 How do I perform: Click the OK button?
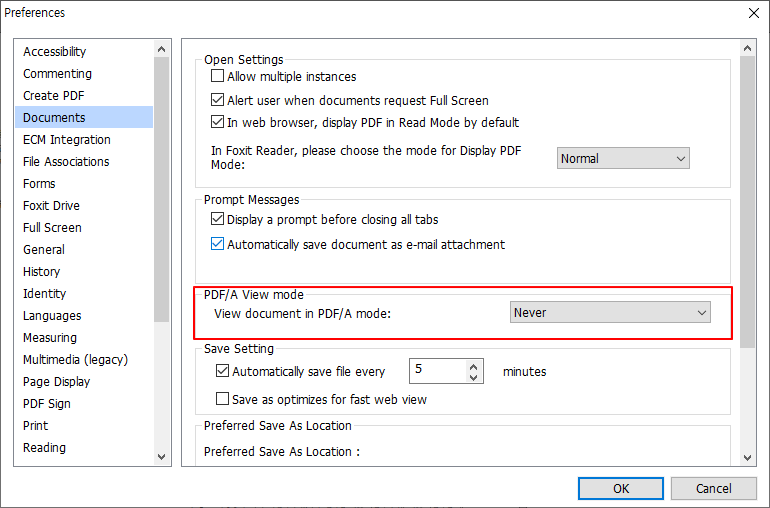[621, 488]
